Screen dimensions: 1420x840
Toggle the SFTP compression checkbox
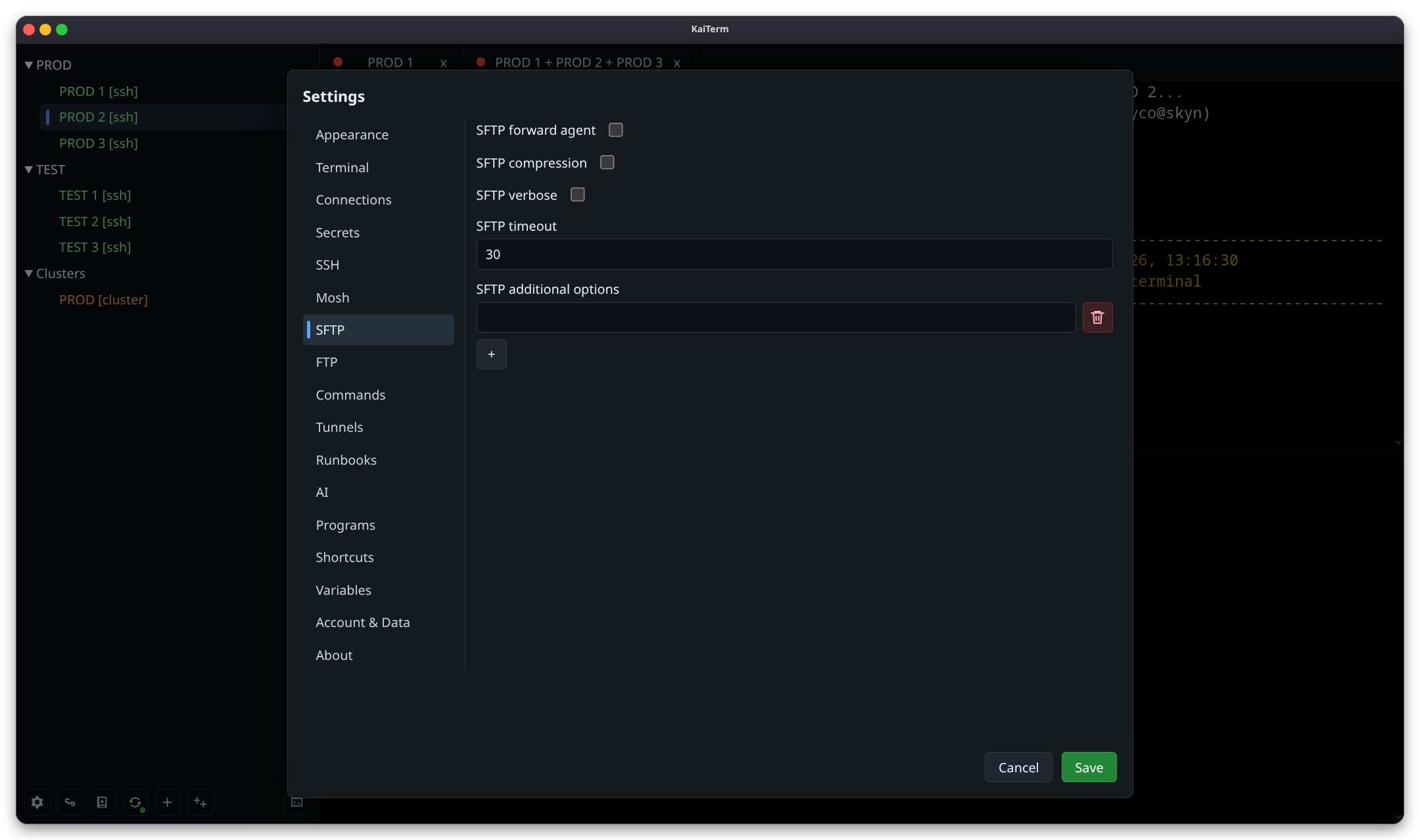[x=607, y=162]
